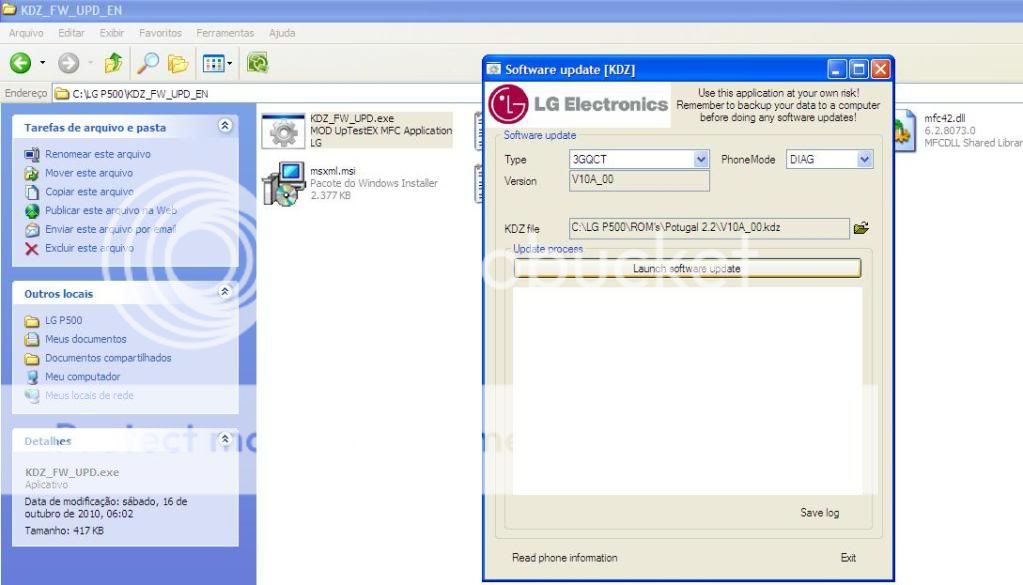Open the Arquivo menu
Viewport: 1023px width, 585px height.
26,33
